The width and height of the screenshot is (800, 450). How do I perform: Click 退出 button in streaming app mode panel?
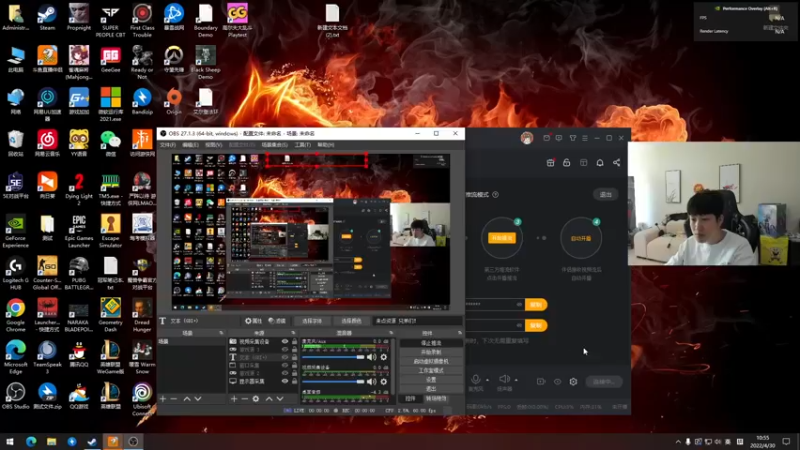pyautogui.click(x=606, y=194)
